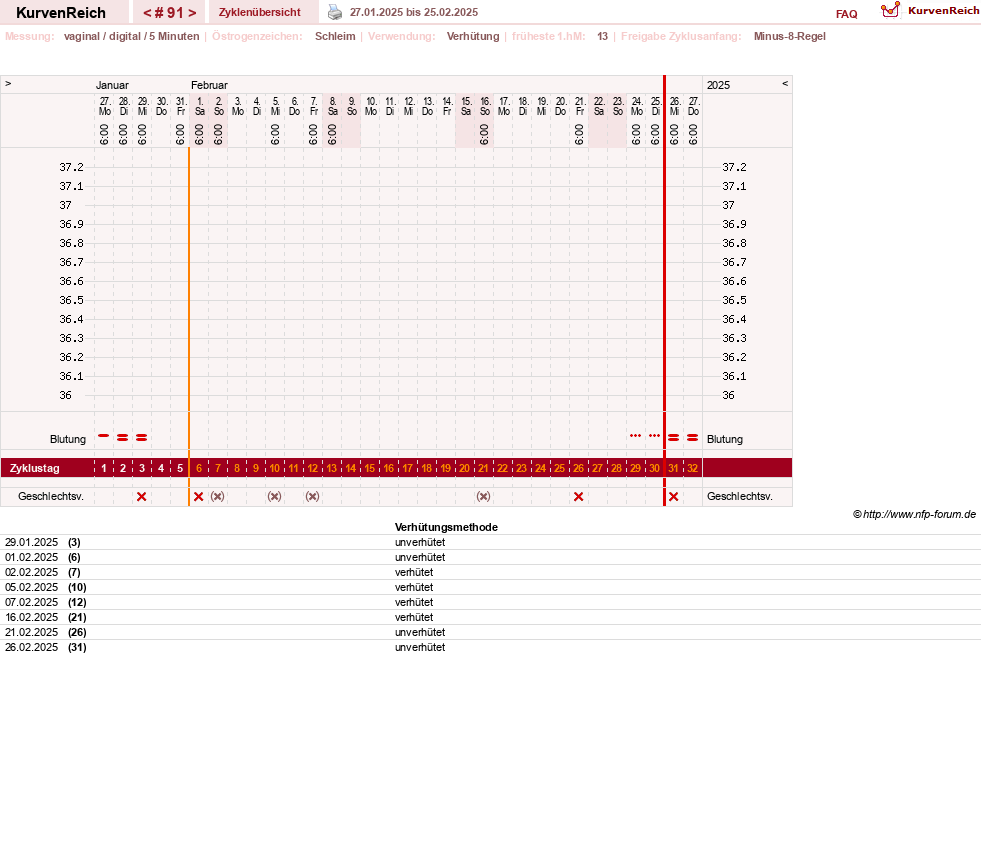Image resolution: width=981 pixels, height=846 pixels.
Task: Click the Januar month label
Action: (112, 85)
